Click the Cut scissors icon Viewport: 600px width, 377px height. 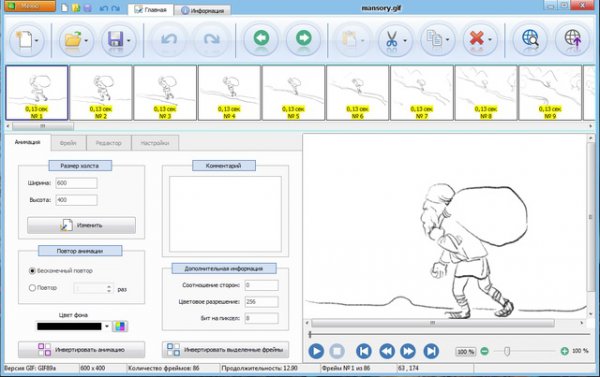coord(391,39)
